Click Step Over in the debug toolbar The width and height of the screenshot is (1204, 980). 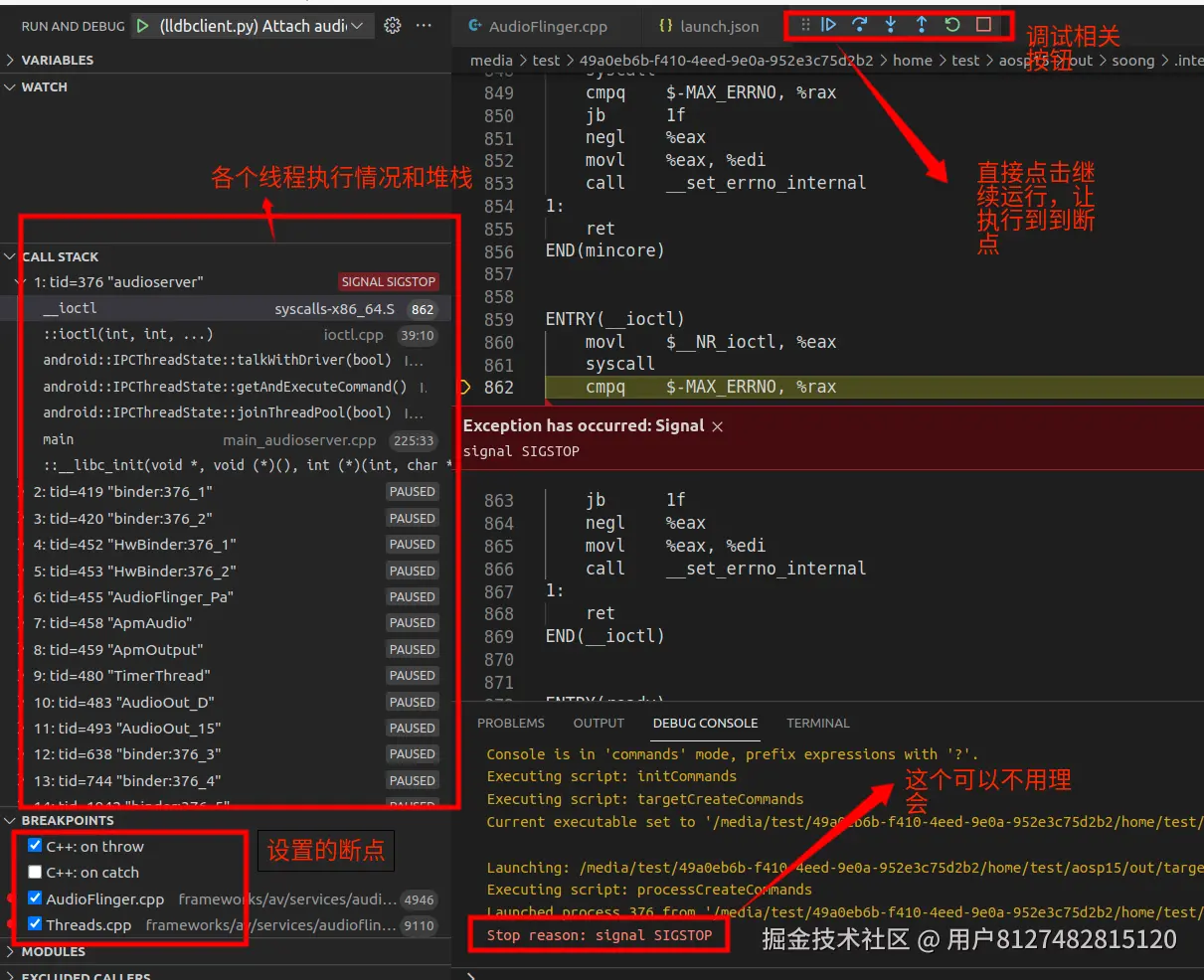[x=860, y=25]
